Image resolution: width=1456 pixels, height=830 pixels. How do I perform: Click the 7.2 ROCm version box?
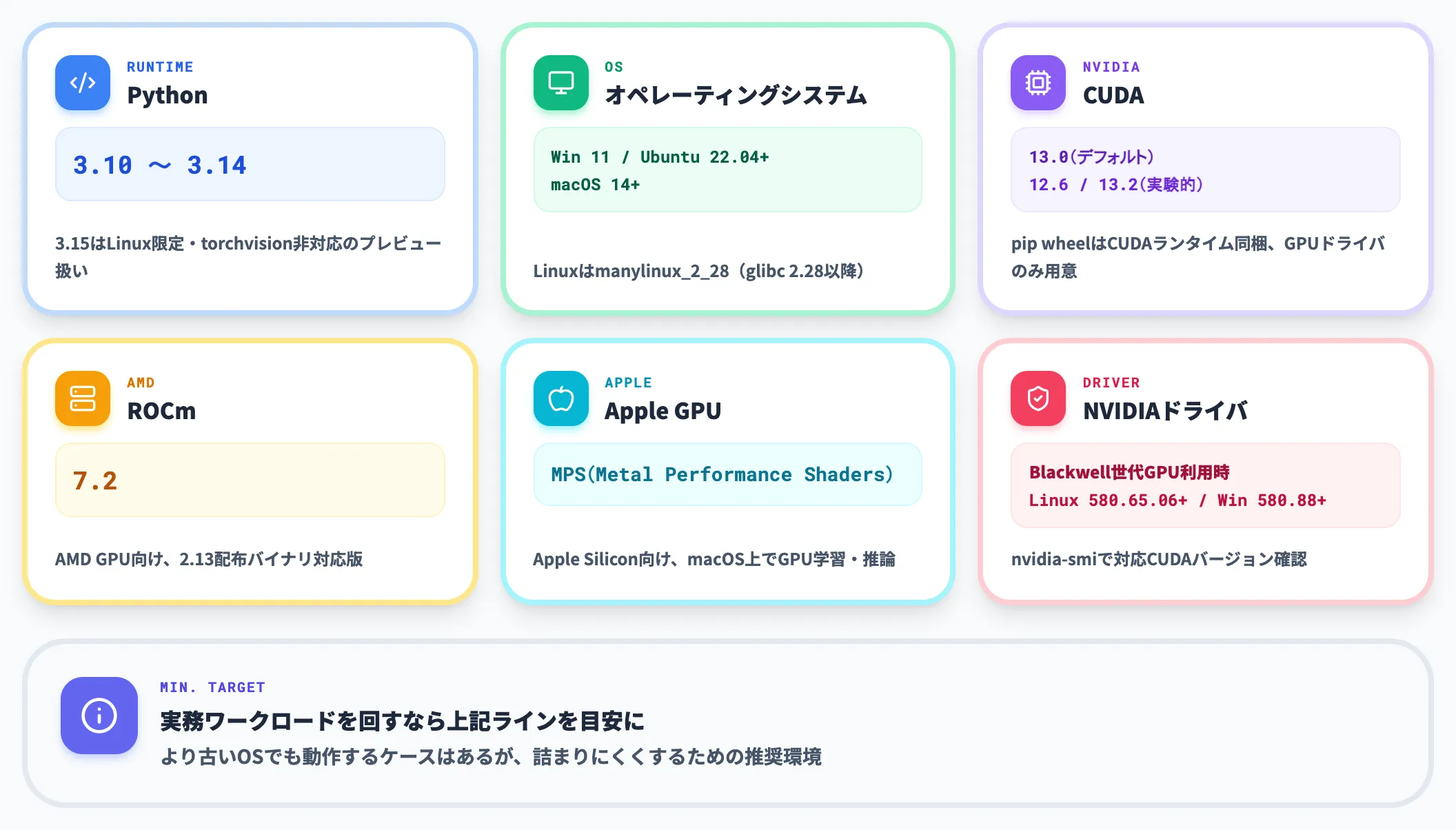click(x=250, y=480)
